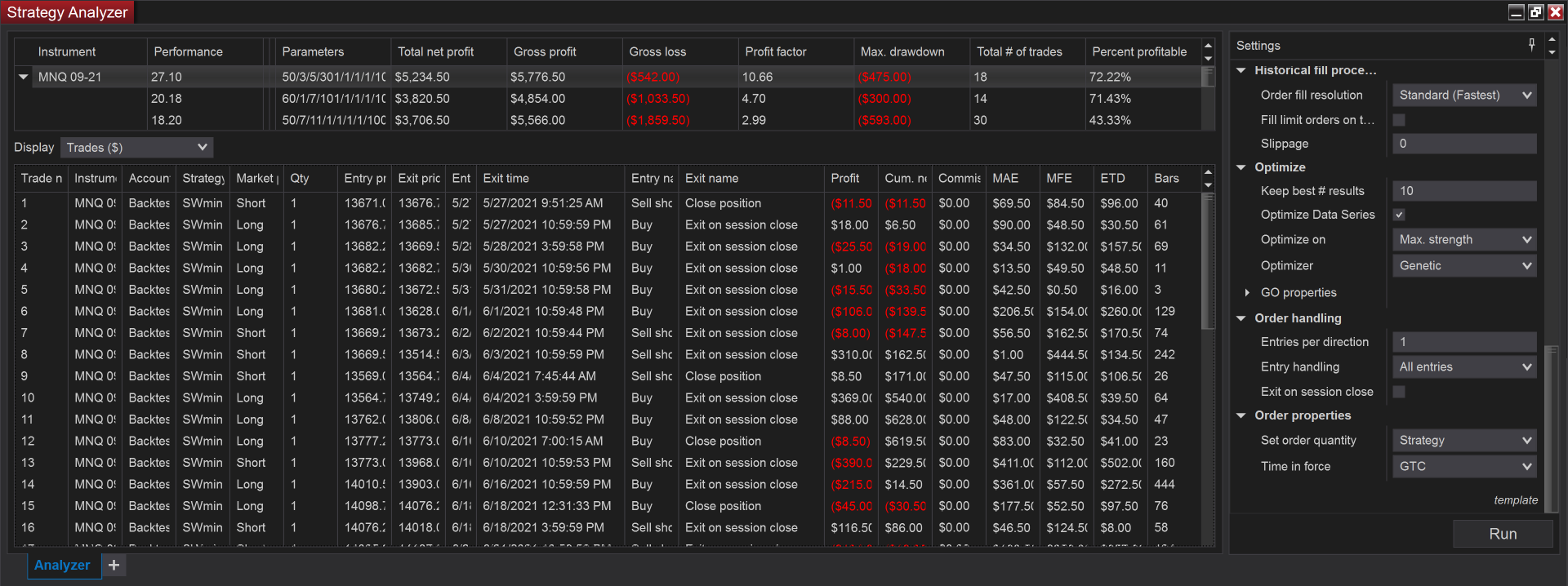Add a new tab with plus icon

[x=114, y=565]
